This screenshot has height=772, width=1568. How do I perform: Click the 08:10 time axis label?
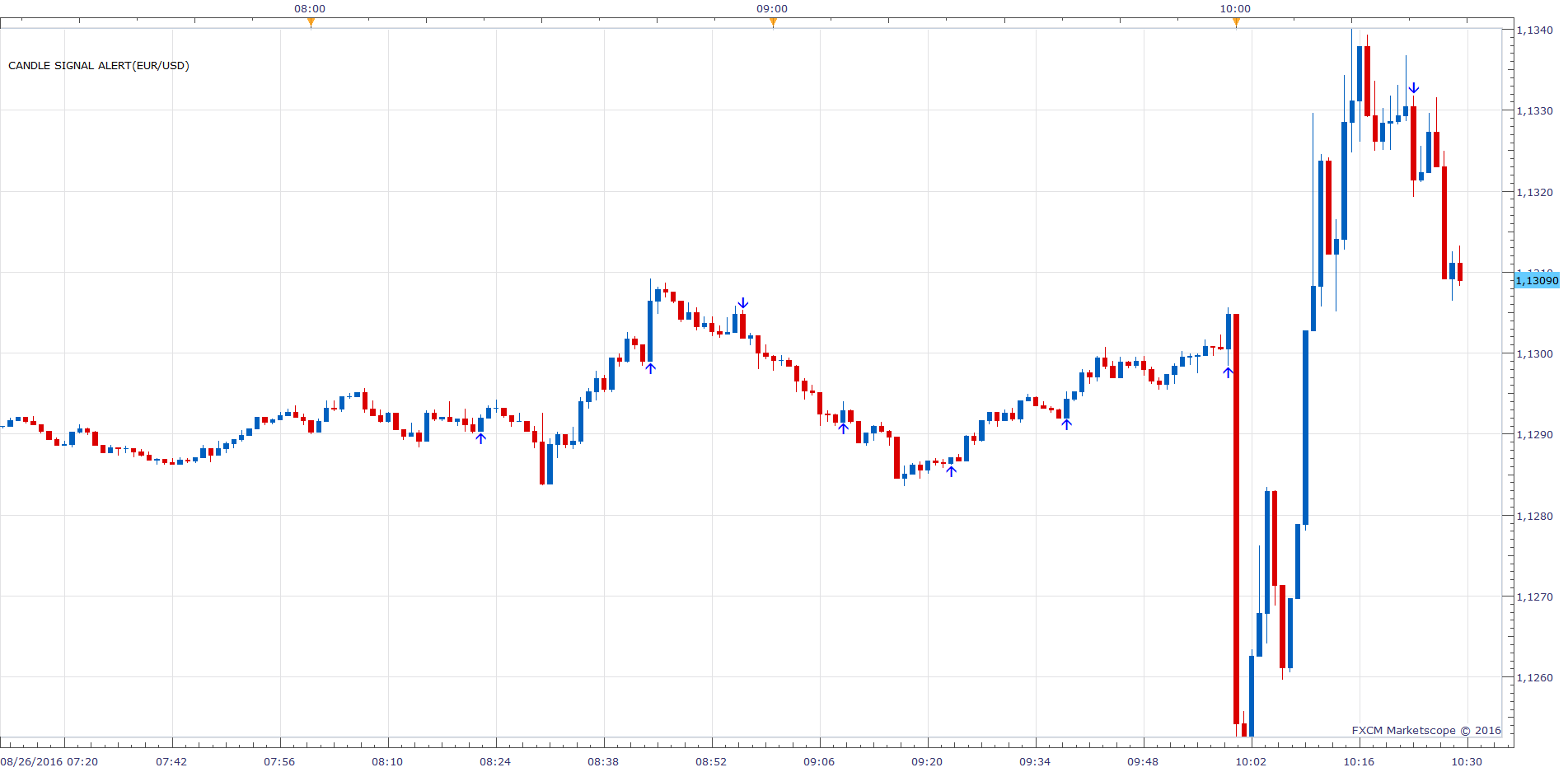point(387,762)
